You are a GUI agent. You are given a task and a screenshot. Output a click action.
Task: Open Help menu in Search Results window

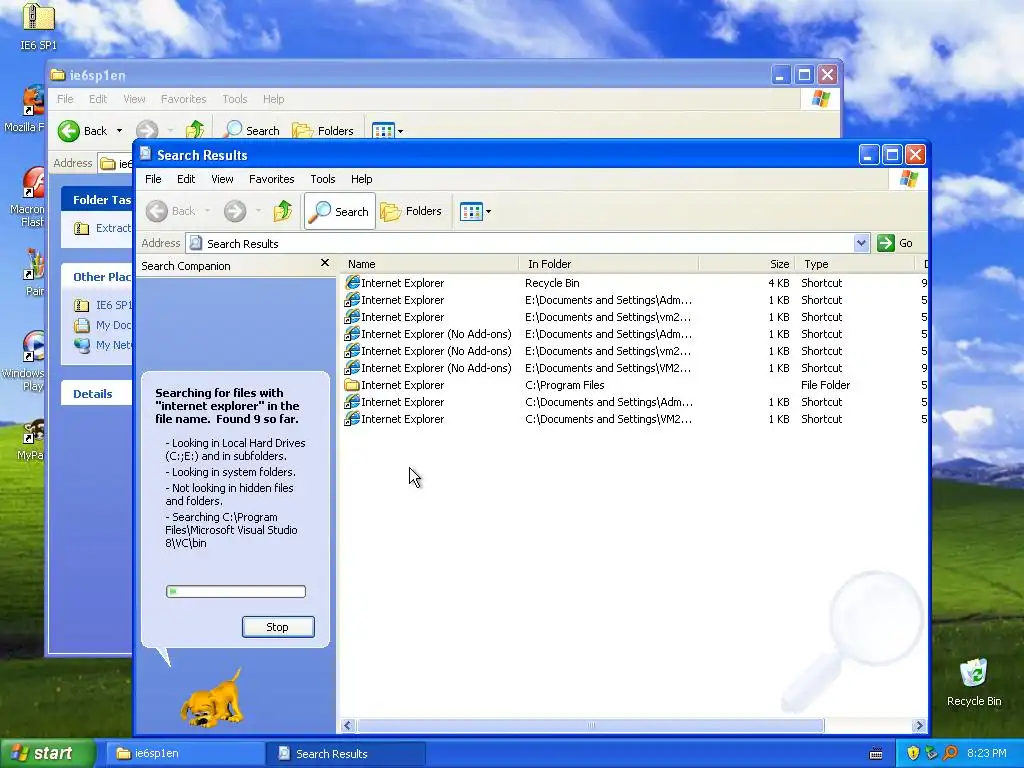click(x=361, y=179)
